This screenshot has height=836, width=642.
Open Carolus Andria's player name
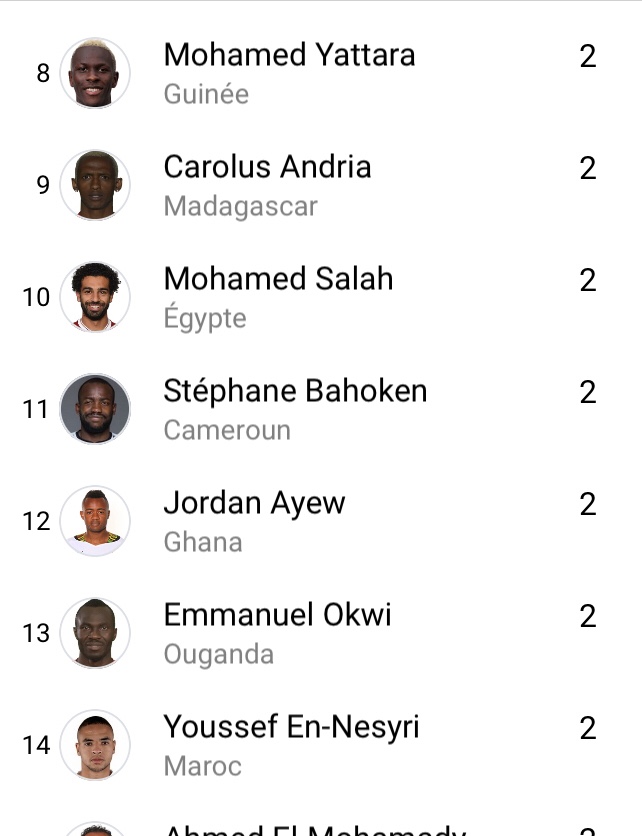tap(267, 167)
